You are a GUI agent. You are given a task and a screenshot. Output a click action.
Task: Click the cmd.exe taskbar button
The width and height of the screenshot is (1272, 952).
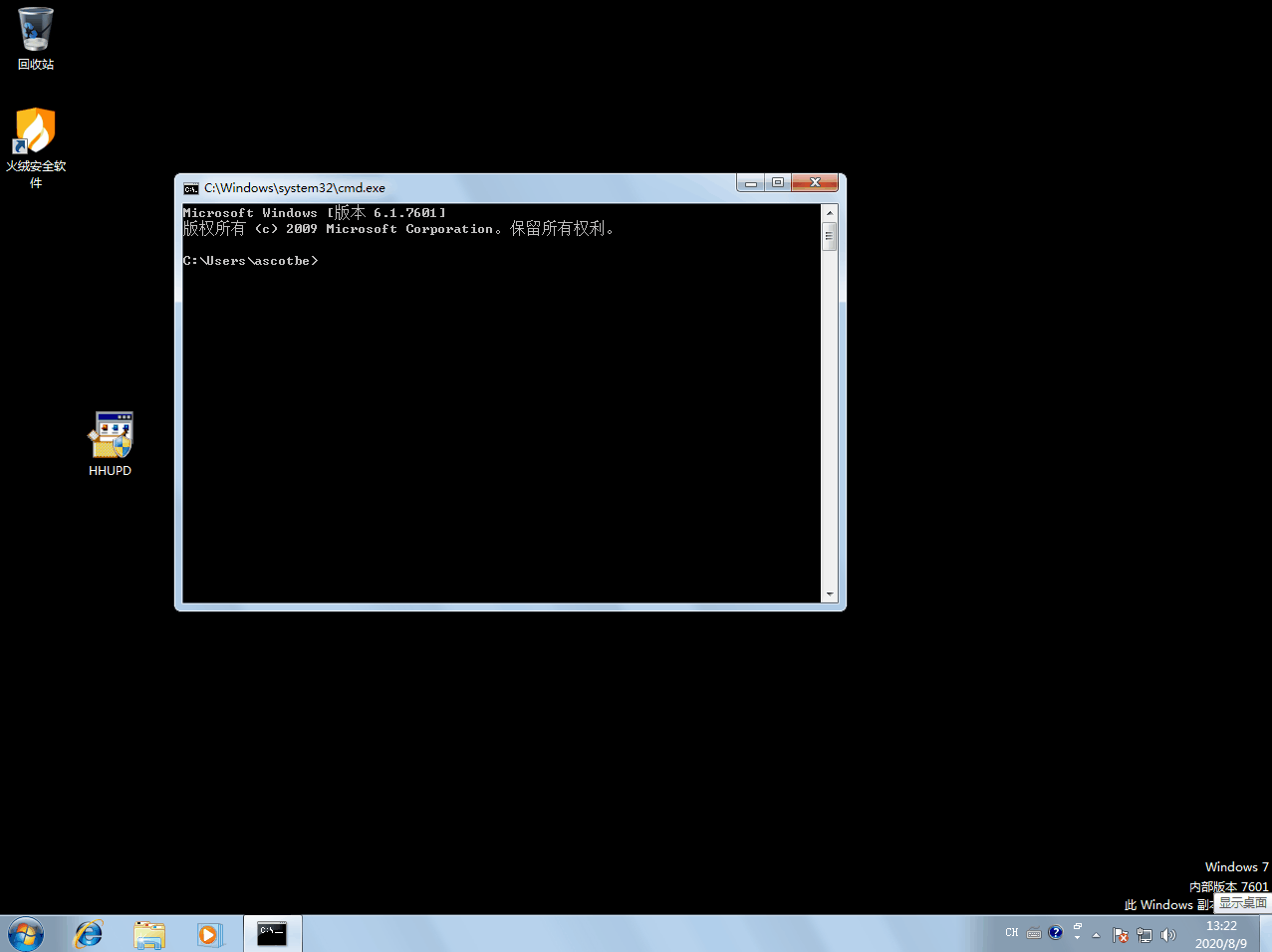click(272, 934)
